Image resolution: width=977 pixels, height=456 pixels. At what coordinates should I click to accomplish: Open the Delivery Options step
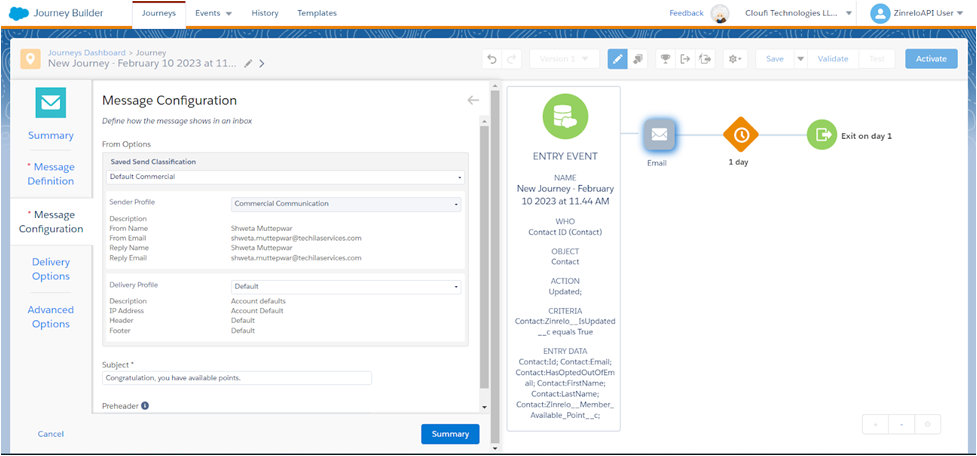pos(50,269)
